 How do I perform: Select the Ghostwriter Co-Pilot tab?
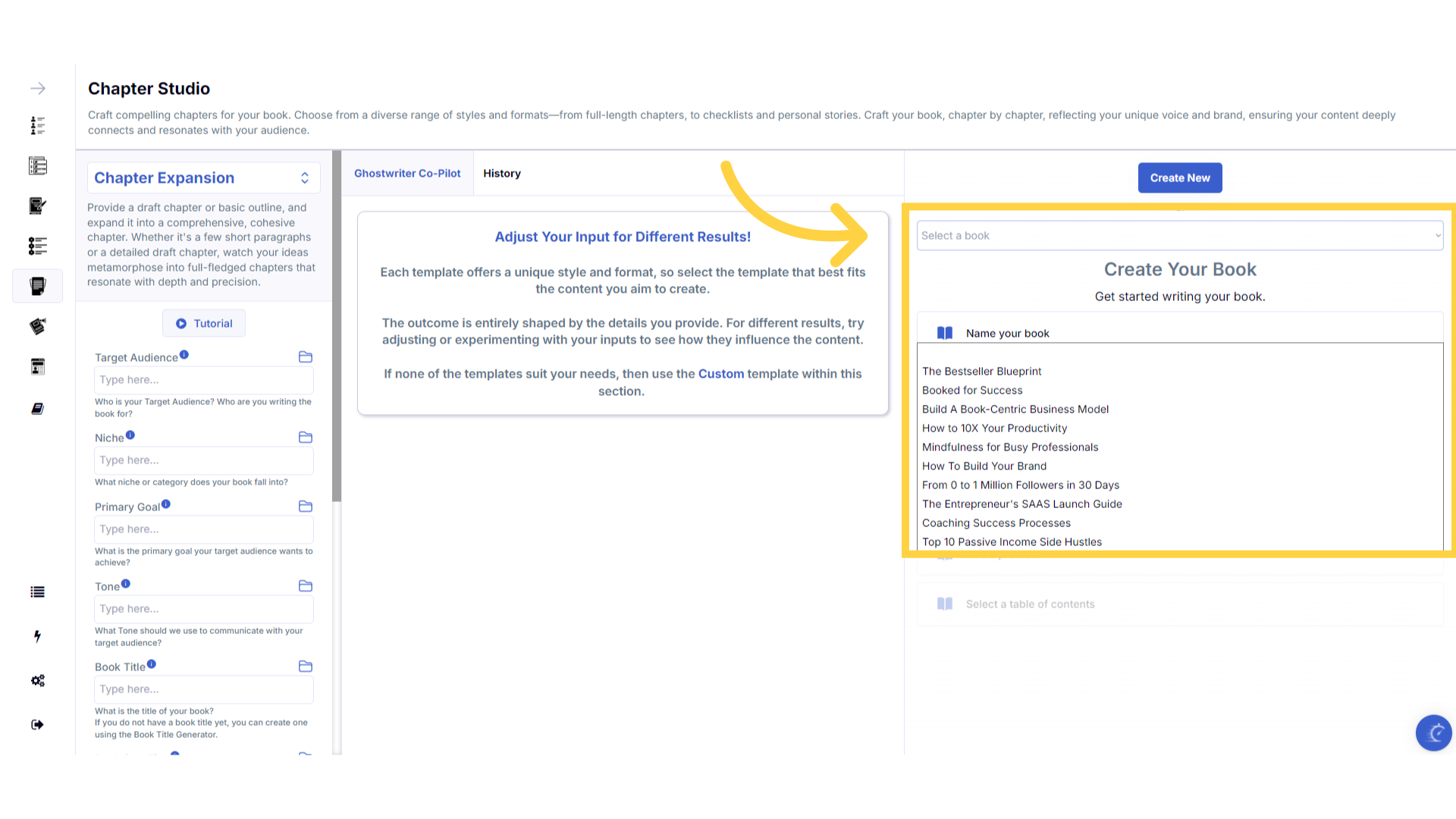(x=407, y=174)
